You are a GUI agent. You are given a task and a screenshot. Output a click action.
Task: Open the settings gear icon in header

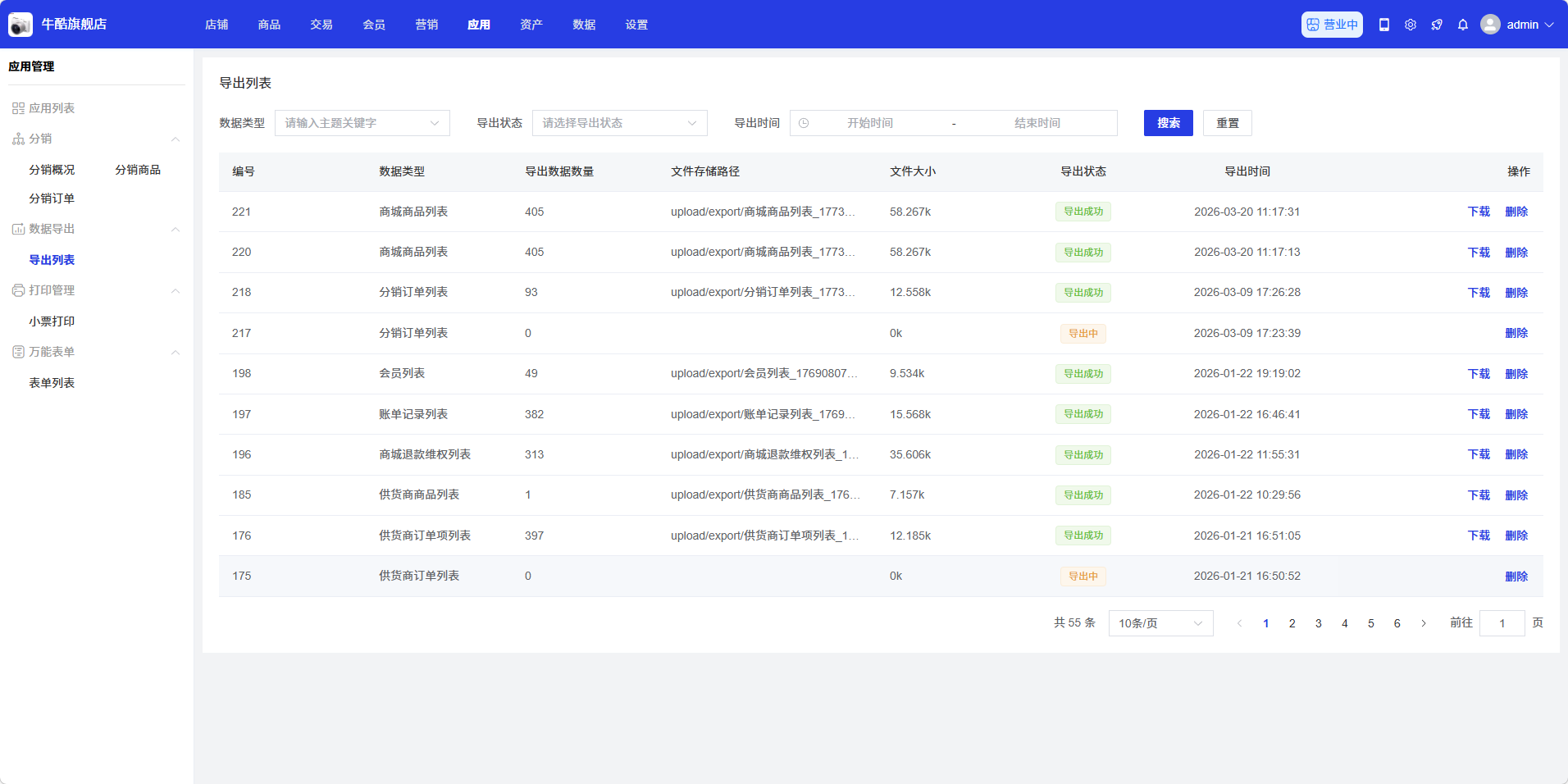tap(1411, 25)
